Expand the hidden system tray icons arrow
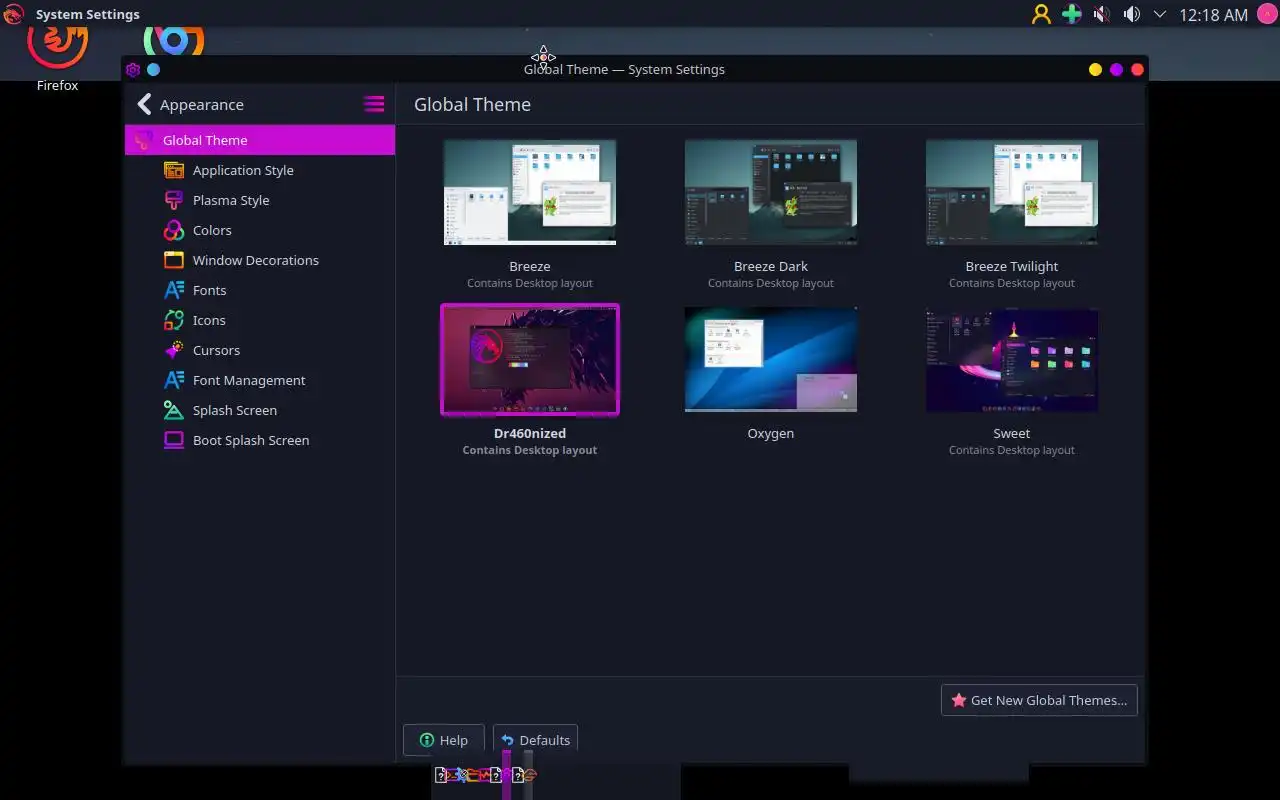Screen dimensions: 1280x800 [x=1160, y=14]
